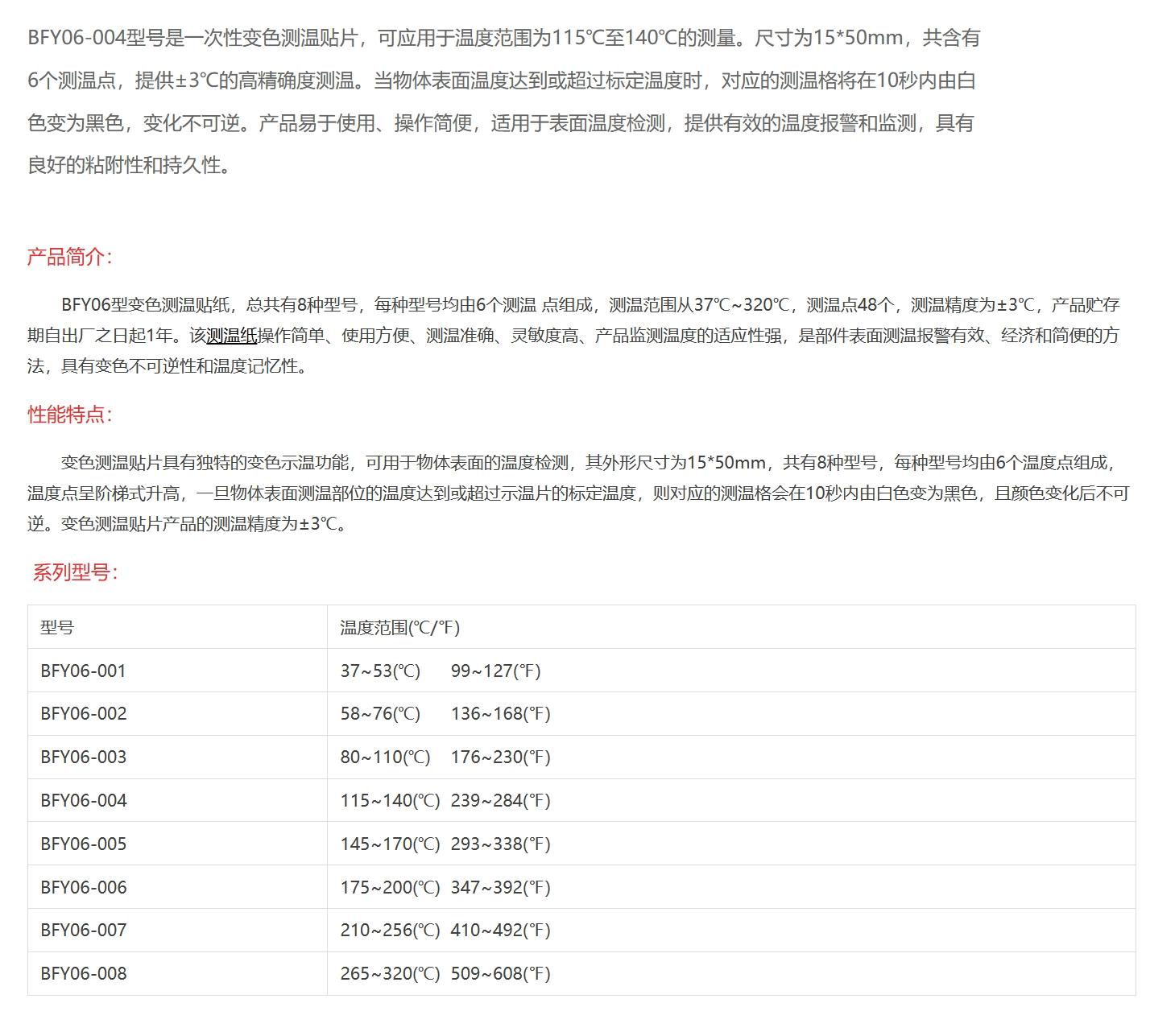Click the 80~110(℃) 176~230(℉) range cell

pyautogui.click(x=731, y=757)
